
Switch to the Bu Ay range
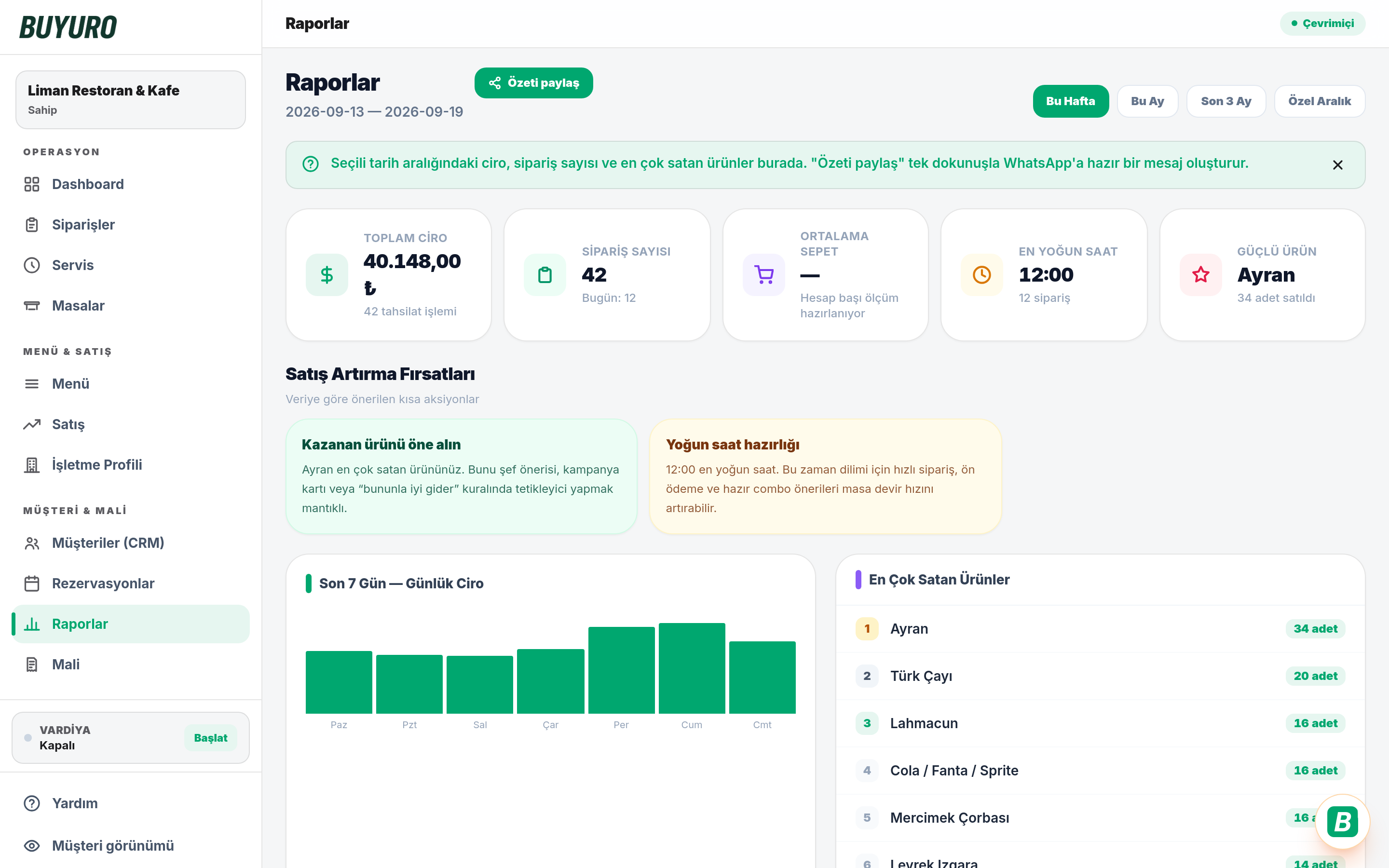coord(1147,101)
